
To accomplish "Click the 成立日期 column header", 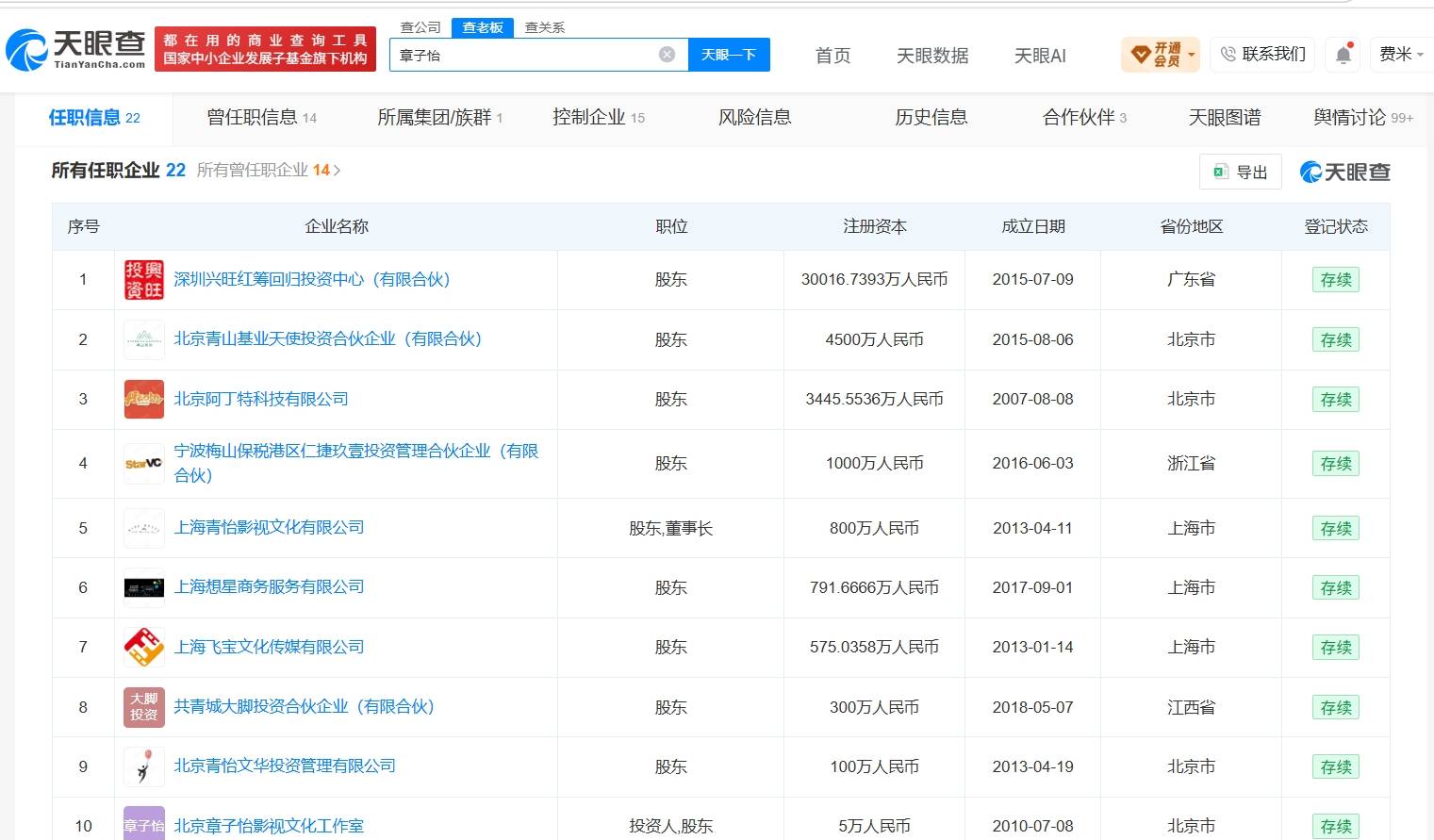I will tap(1033, 226).
